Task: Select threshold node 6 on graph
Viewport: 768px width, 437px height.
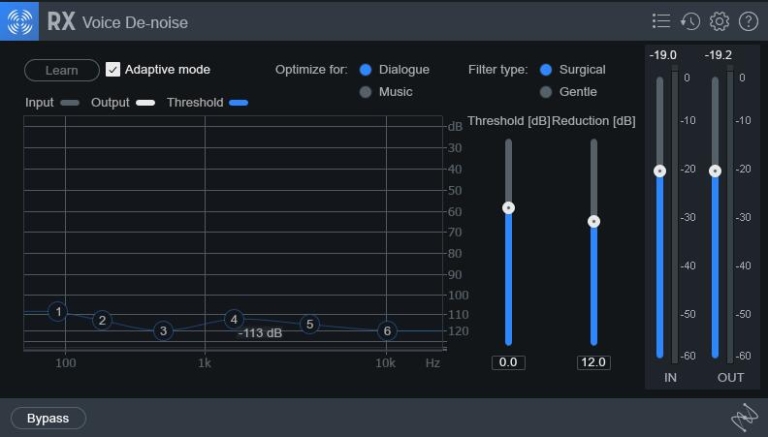Action: click(x=387, y=330)
